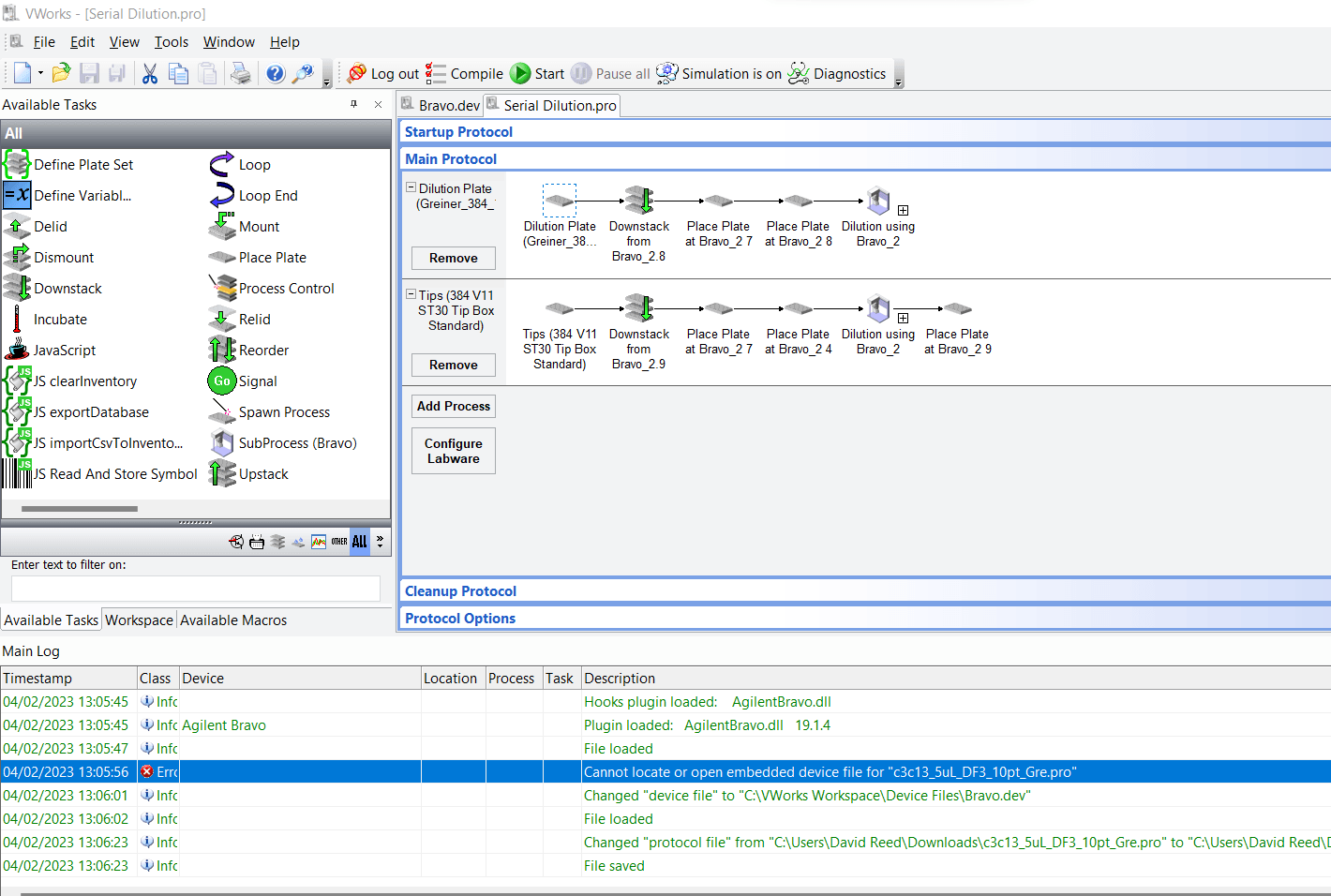Select the JS clearInventory task
1331x896 pixels.
(x=71, y=381)
